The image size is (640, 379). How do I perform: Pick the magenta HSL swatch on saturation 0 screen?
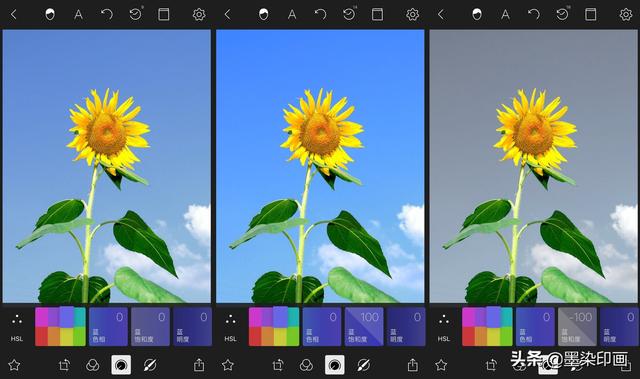[42, 317]
